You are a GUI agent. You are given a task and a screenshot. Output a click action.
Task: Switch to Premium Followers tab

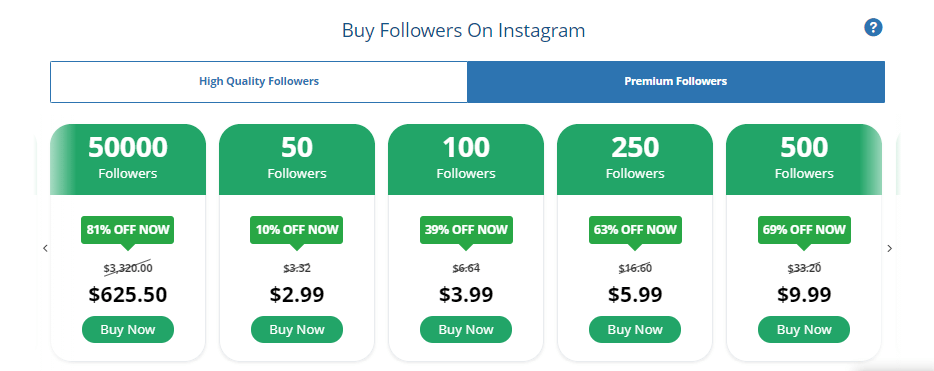coord(675,82)
